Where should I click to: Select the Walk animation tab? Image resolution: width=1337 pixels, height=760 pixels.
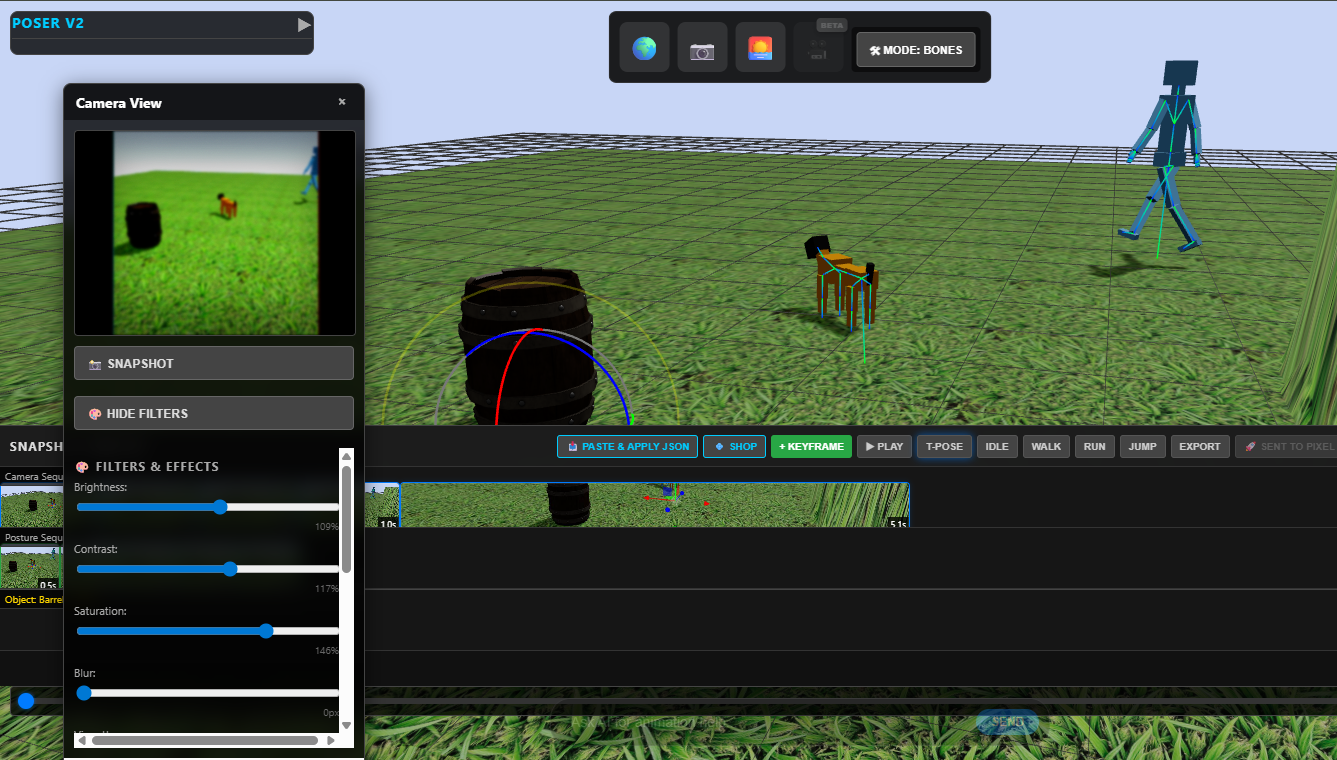tap(1046, 446)
